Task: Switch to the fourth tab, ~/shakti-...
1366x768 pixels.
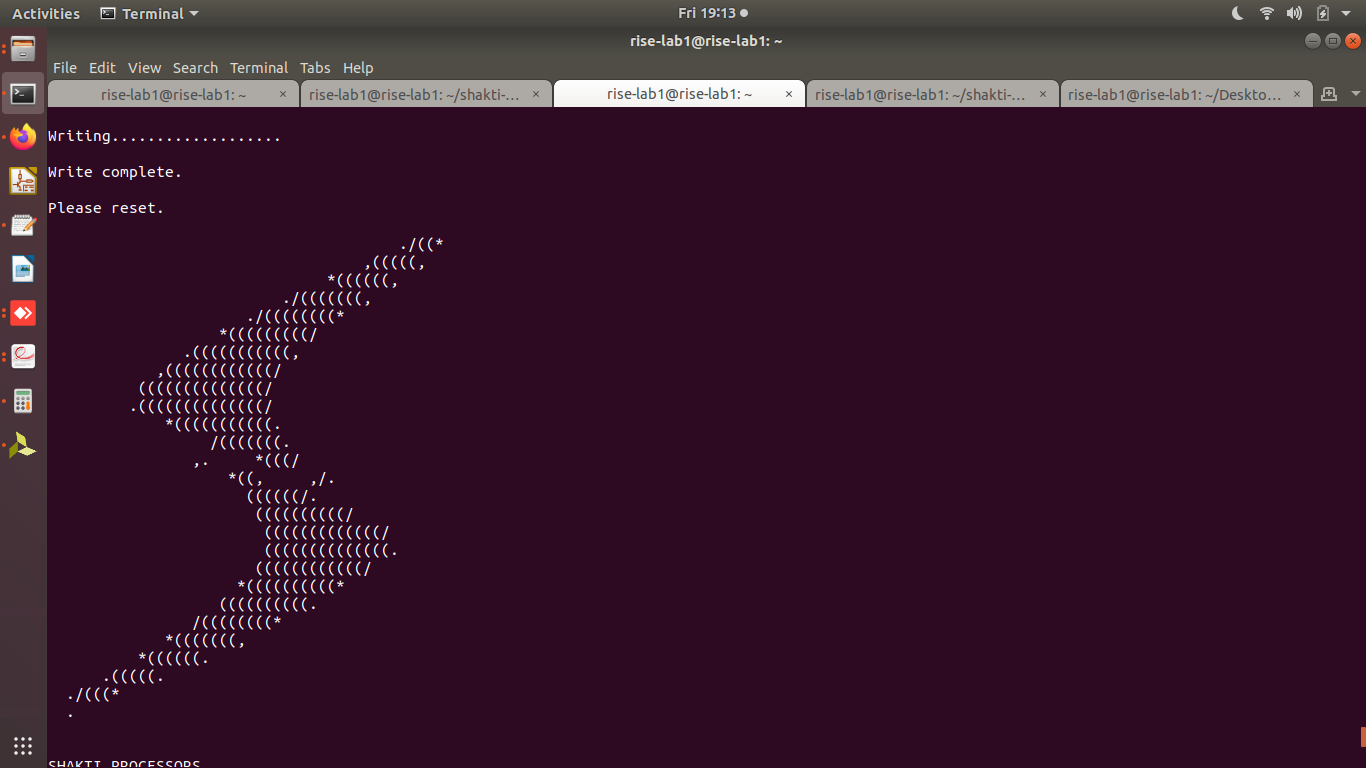Action: [932, 94]
